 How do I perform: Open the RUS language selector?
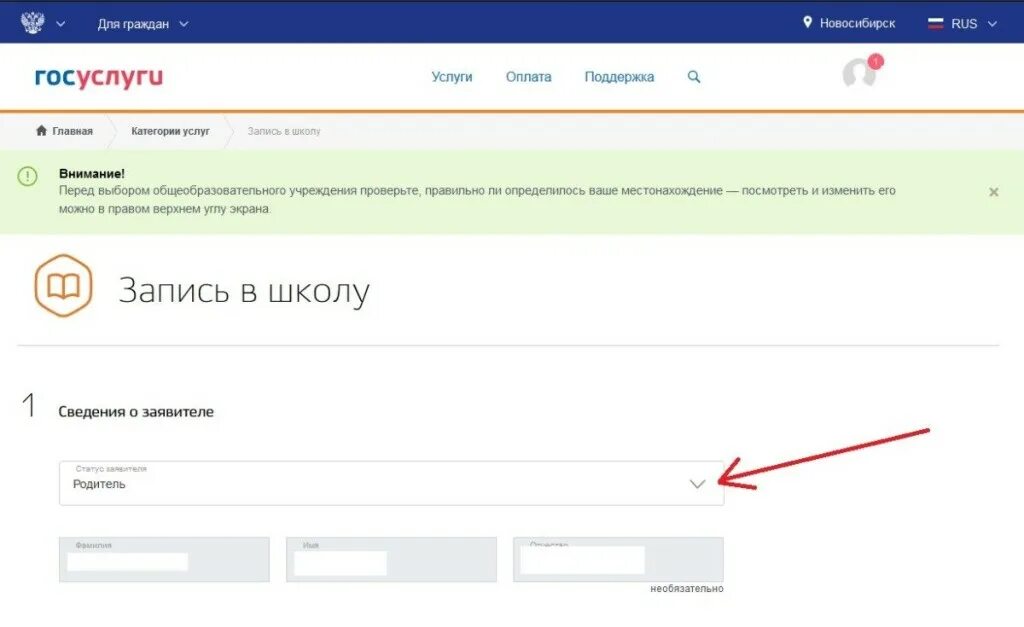962,23
